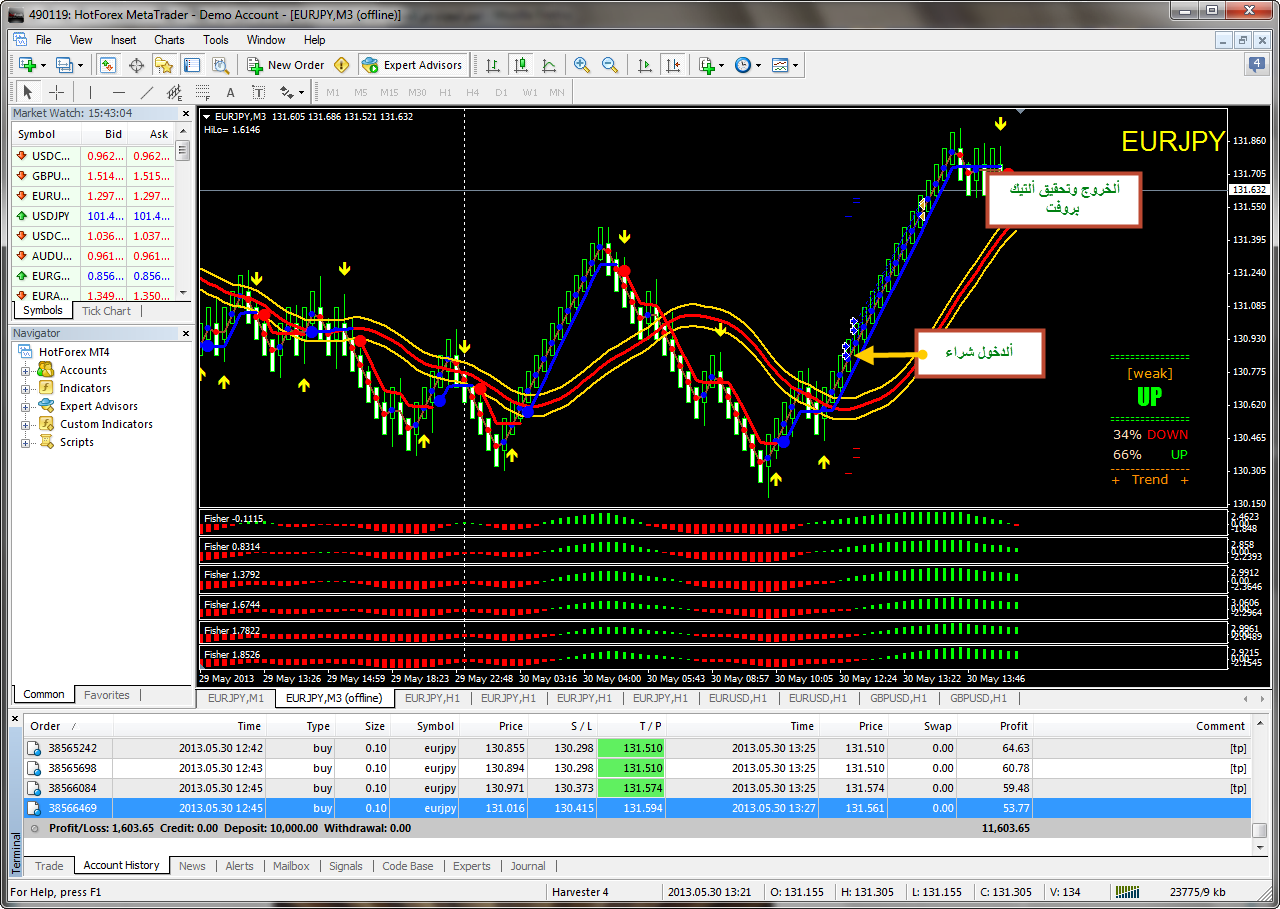Open the Journal tab in Terminal
This screenshot has height=909, width=1280.
coord(528,866)
